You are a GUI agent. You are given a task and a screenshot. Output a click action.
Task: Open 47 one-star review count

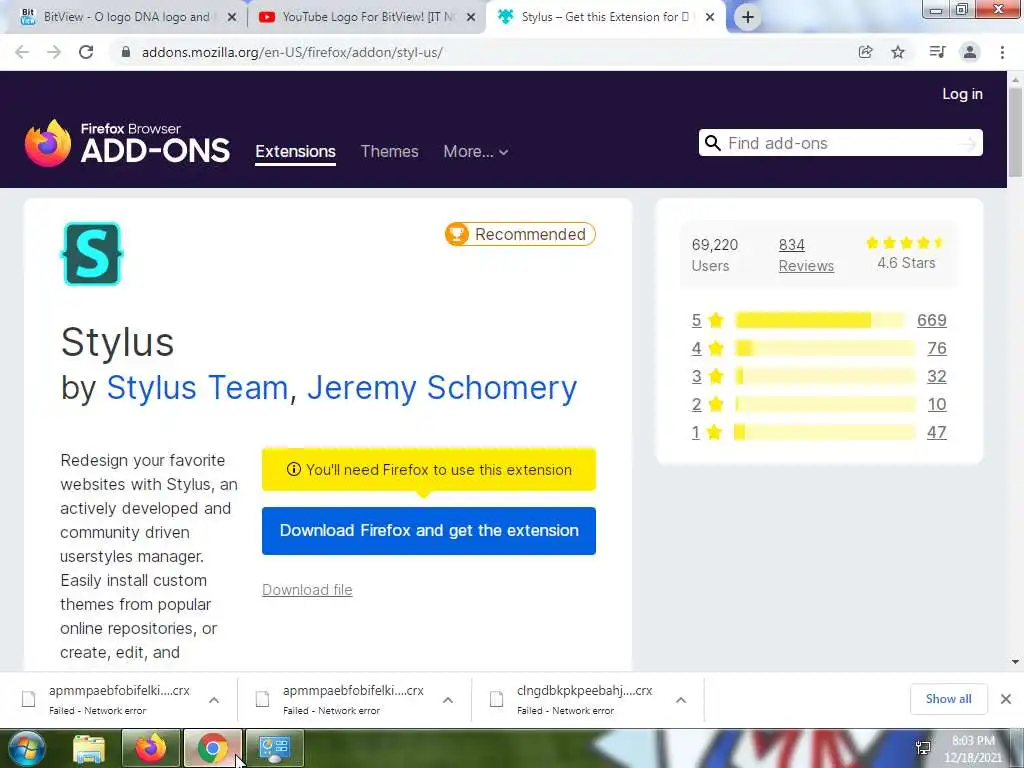[936, 432]
